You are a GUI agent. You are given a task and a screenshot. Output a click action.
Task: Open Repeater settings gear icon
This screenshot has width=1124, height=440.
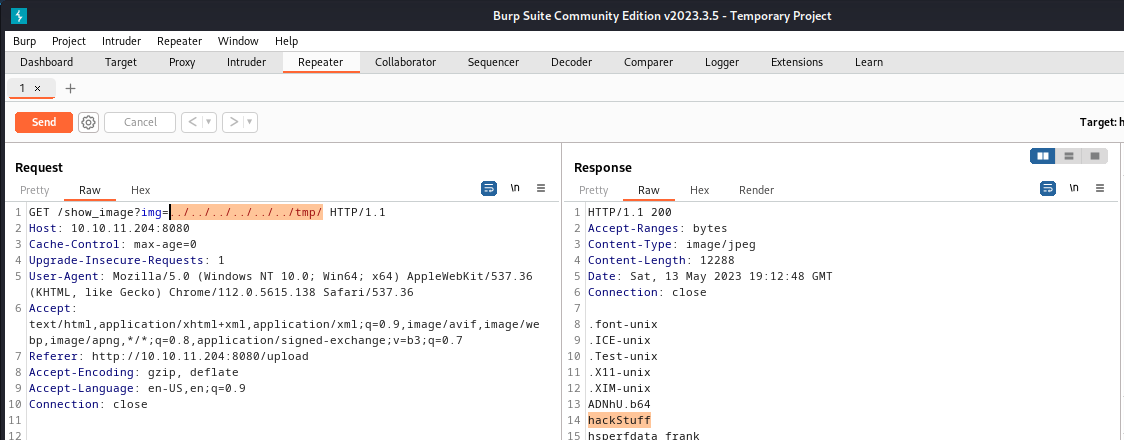(88, 122)
